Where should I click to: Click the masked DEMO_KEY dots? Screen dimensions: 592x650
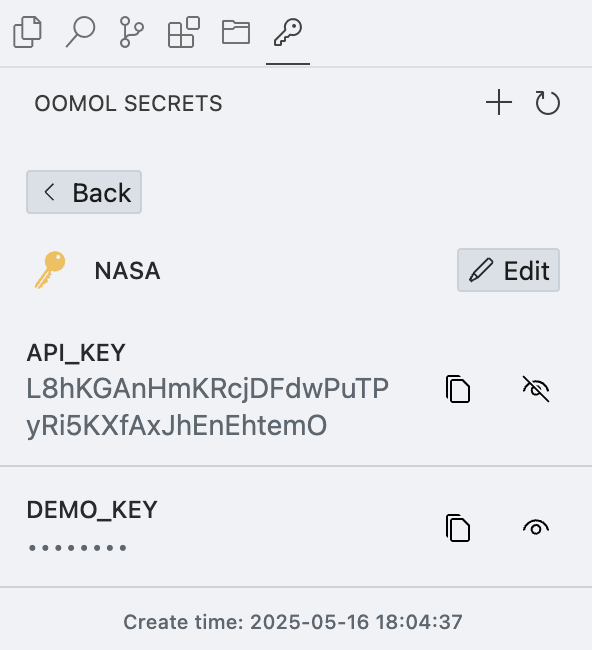78,548
